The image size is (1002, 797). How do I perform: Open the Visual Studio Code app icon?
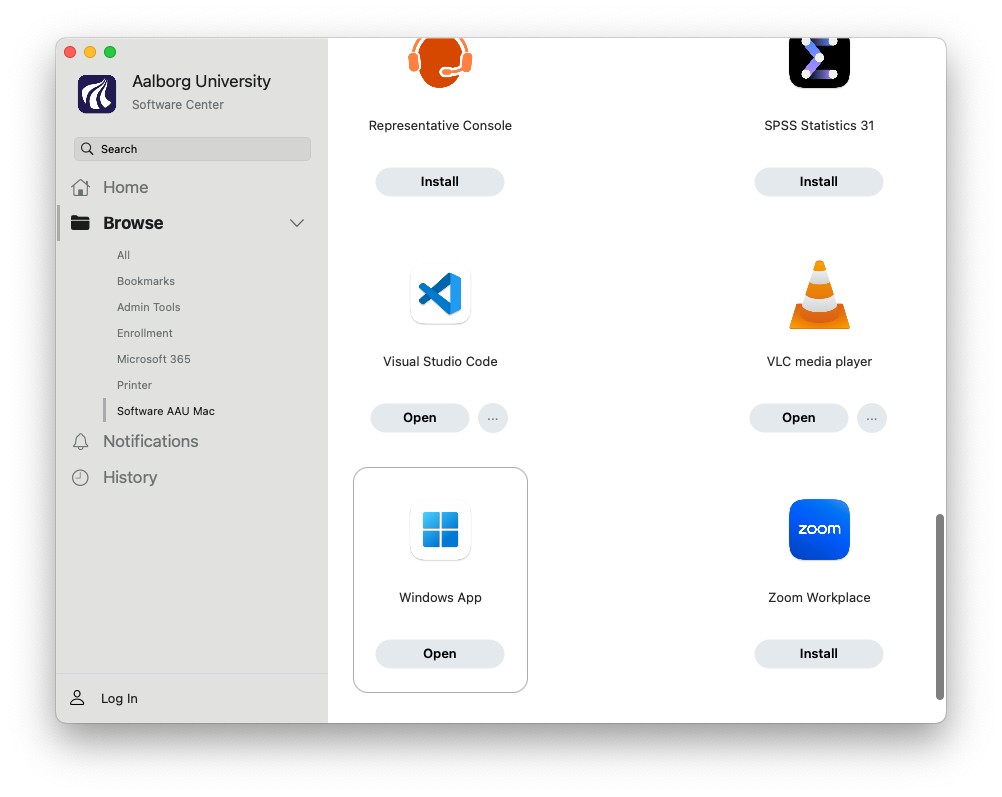440,294
